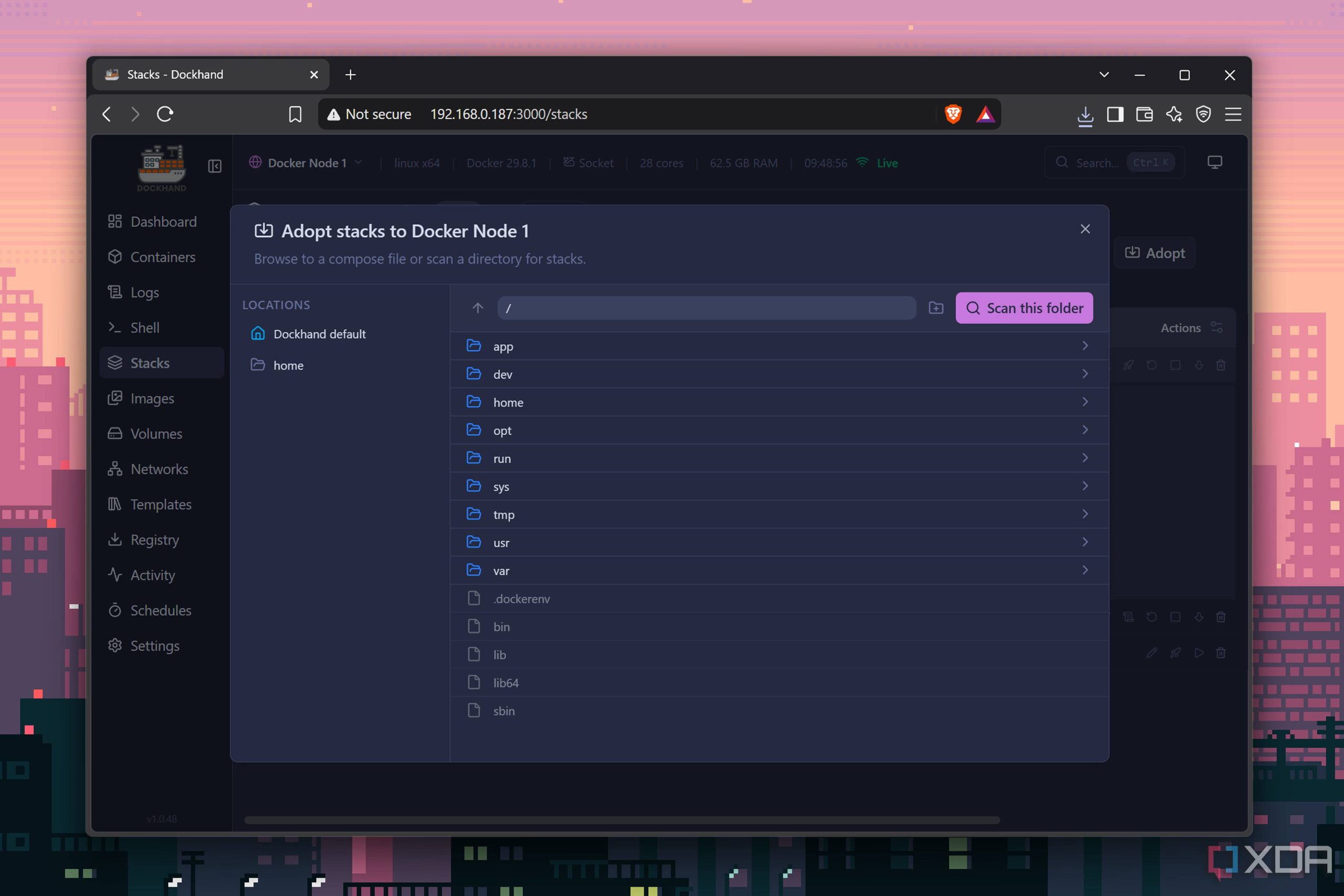Open the tmp folder

click(x=780, y=514)
